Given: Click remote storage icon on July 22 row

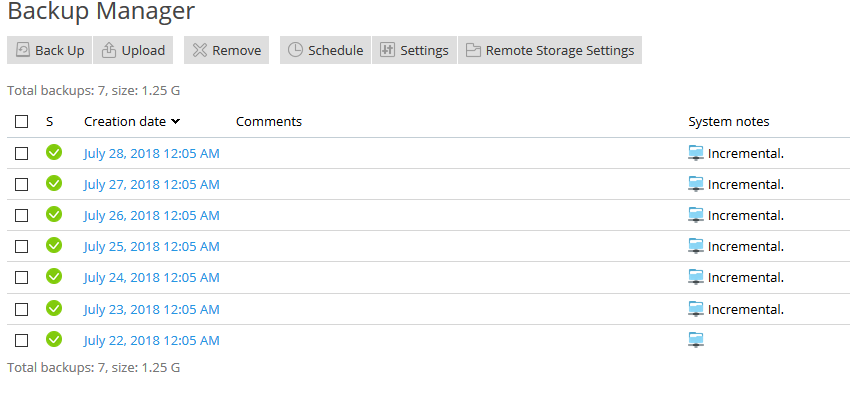Looking at the screenshot, I should [696, 340].
